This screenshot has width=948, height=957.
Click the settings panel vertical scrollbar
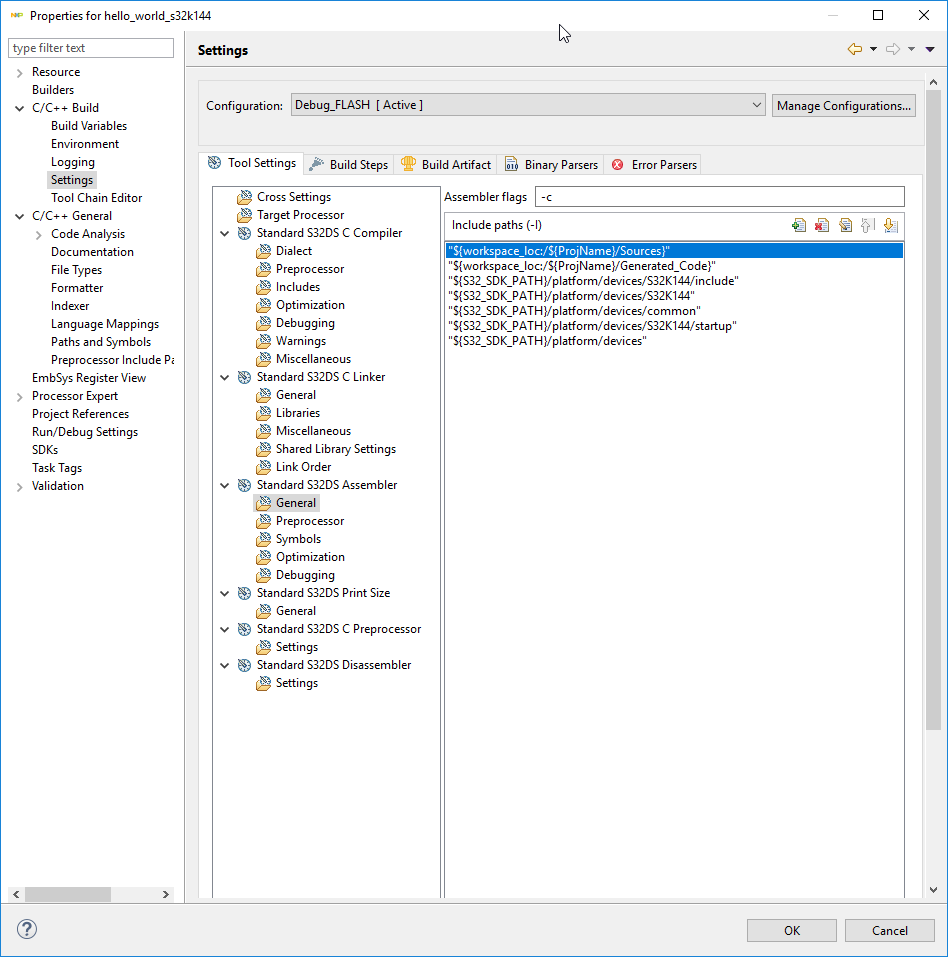pyautogui.click(x=933, y=409)
